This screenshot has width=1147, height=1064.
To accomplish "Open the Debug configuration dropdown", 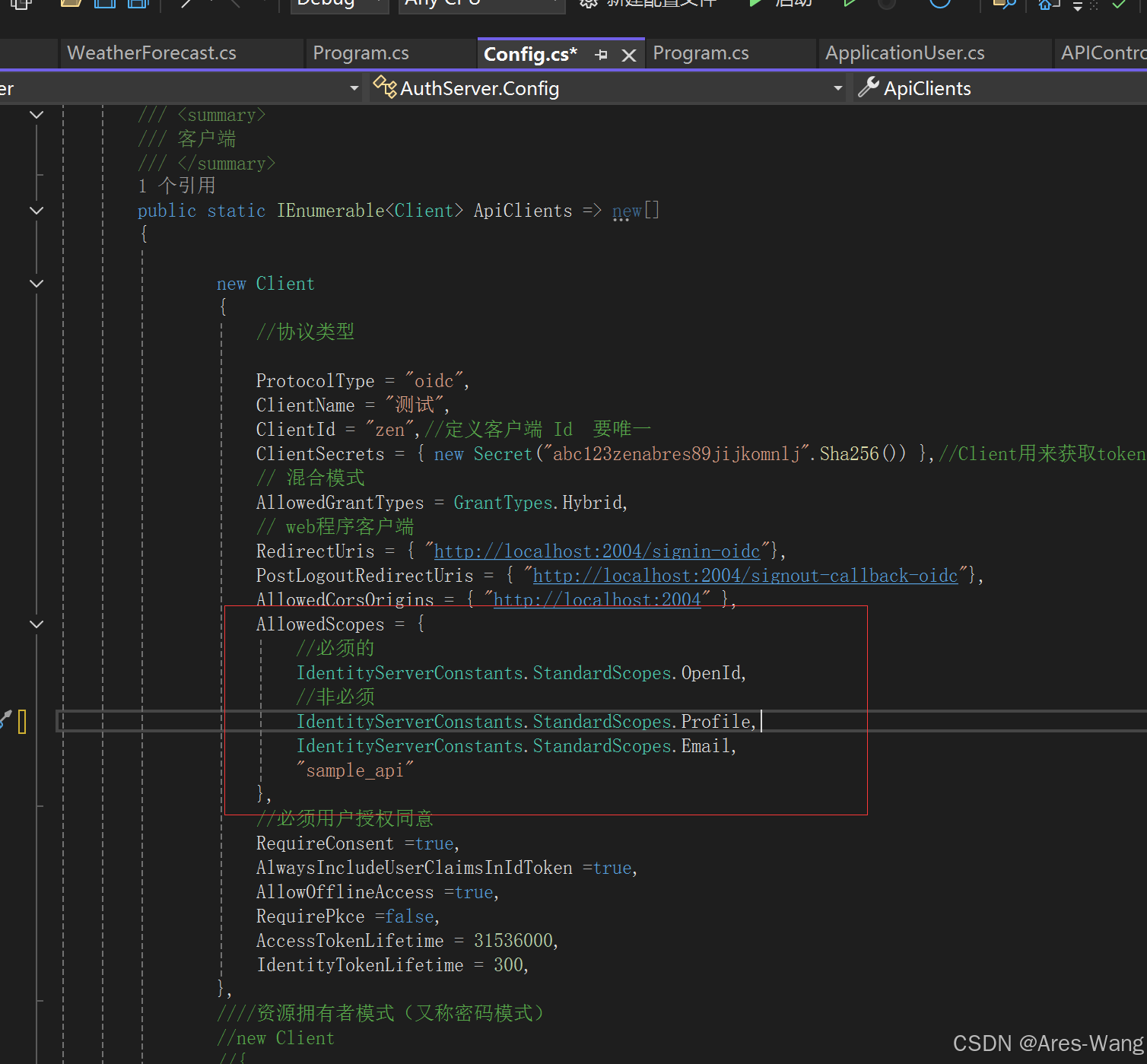I will 340,4.
